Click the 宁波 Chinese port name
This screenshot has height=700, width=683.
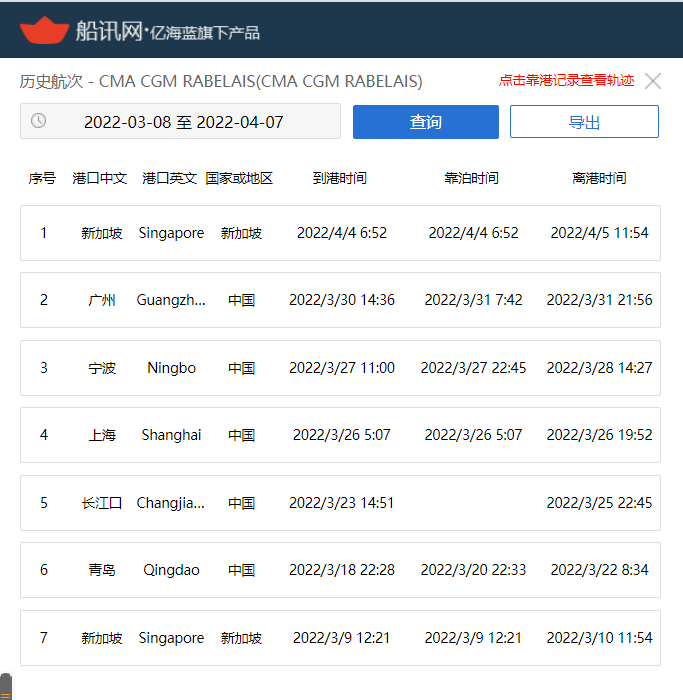[102, 368]
